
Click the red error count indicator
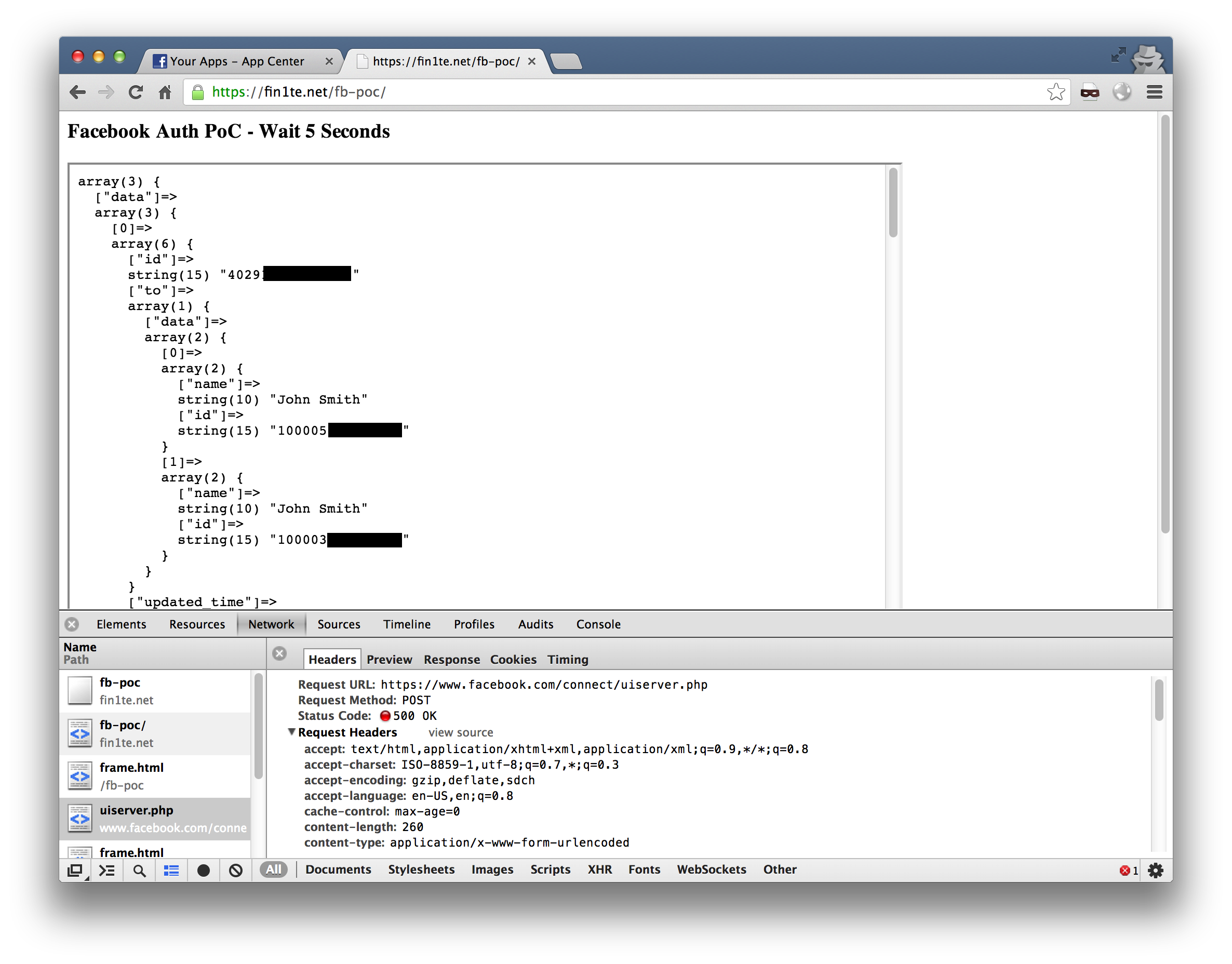[1128, 870]
